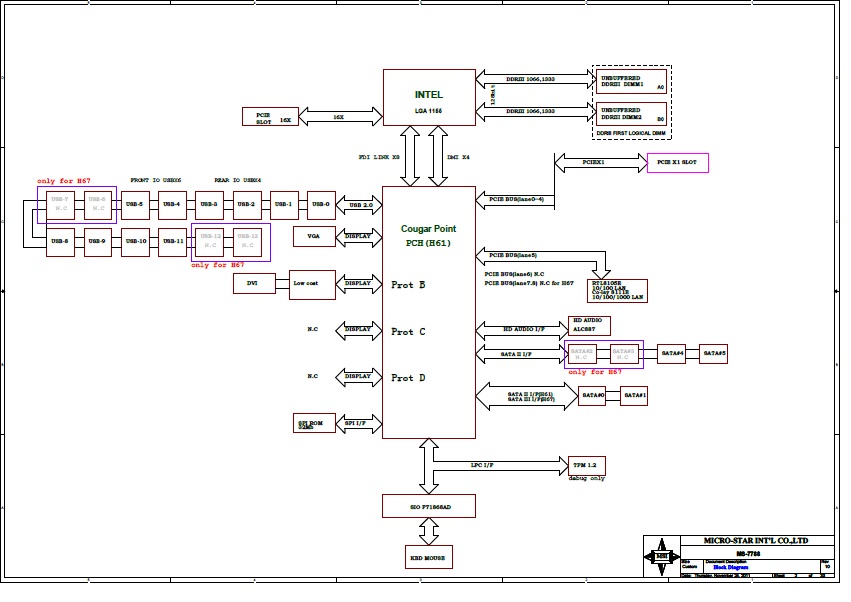Select the DVI block
This screenshot has width=851, height=602.
(253, 284)
